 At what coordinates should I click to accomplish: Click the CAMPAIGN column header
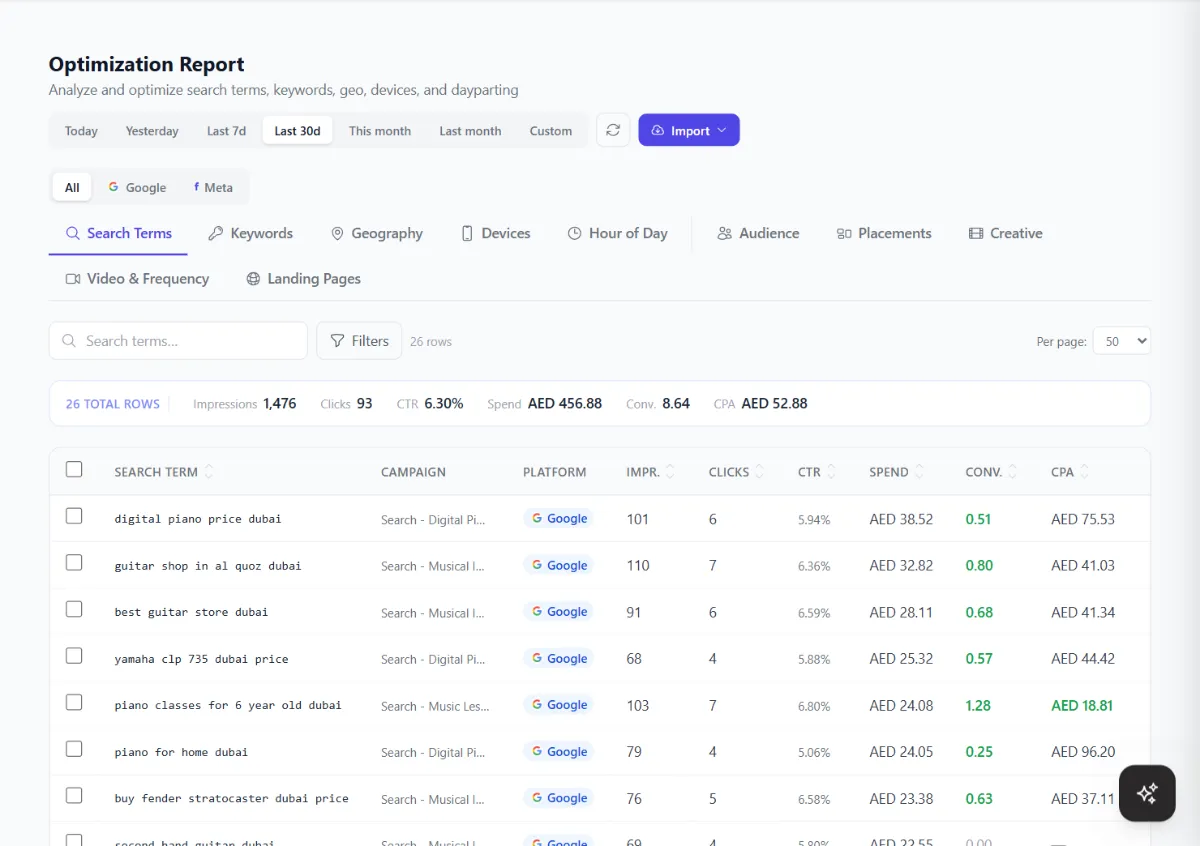[413, 472]
